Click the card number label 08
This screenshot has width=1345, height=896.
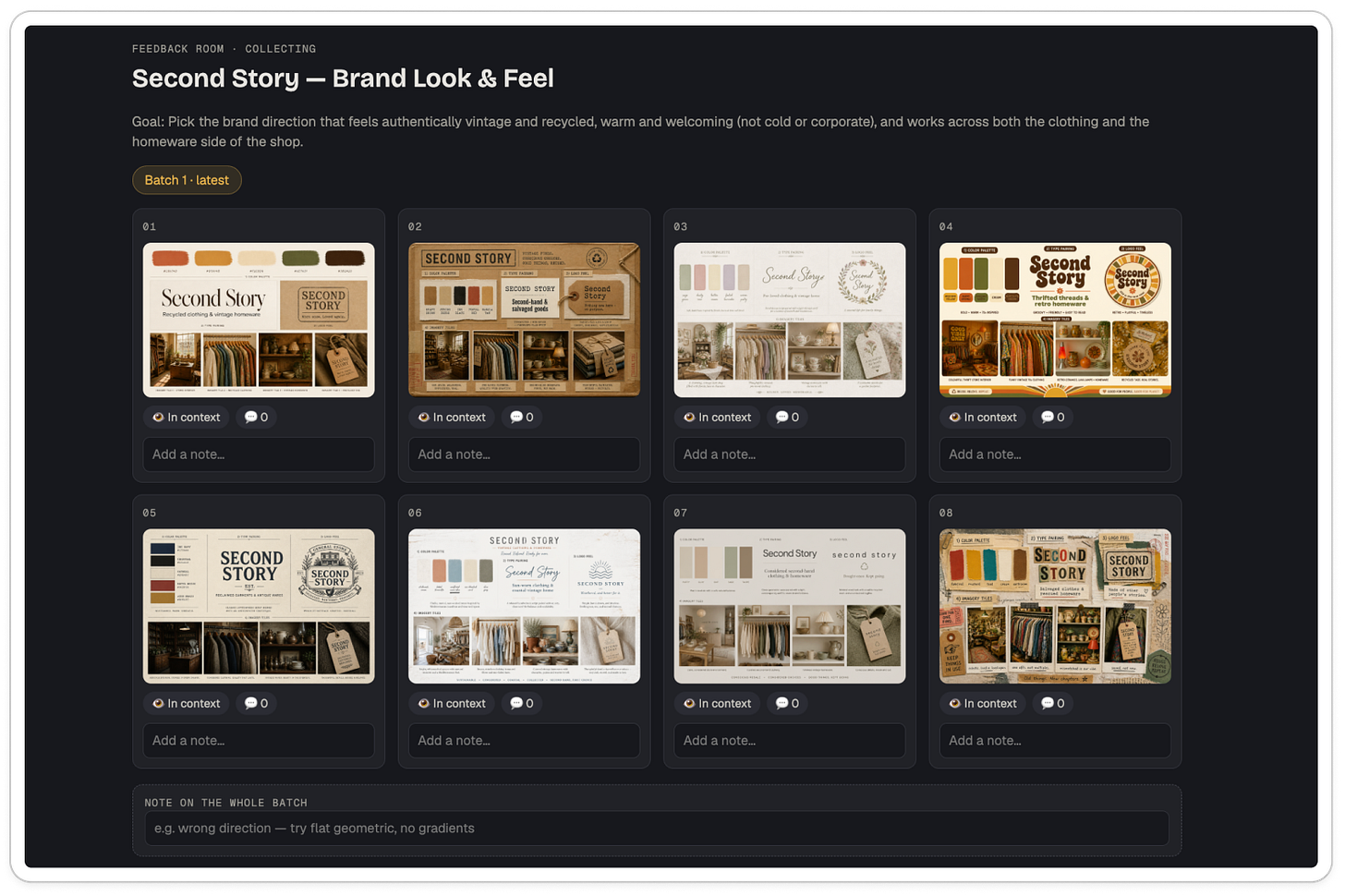click(x=946, y=513)
